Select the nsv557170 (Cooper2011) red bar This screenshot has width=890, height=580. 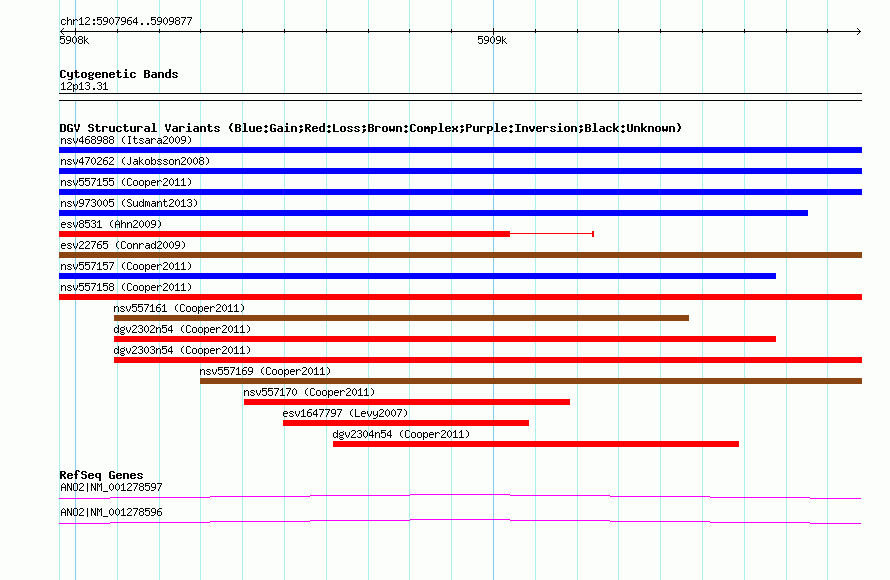pyautogui.click(x=406, y=402)
